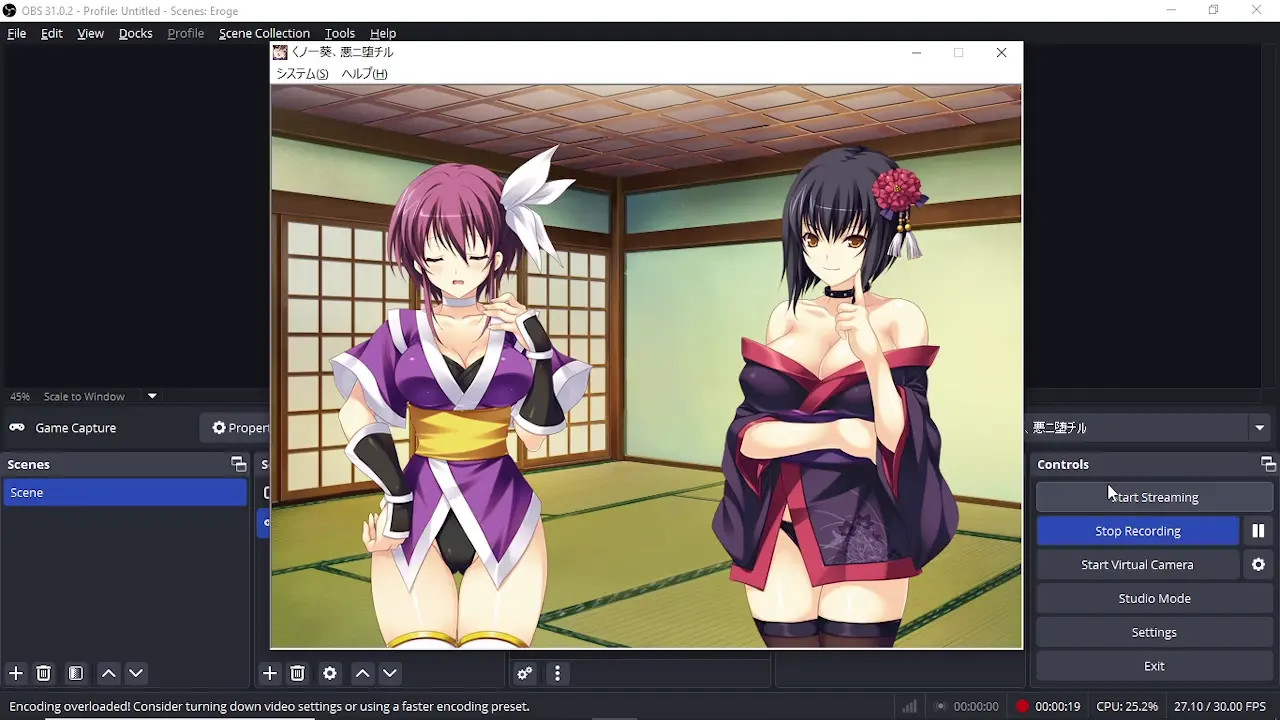
Task: Open OBS Settings from Controls
Action: 1154,633
